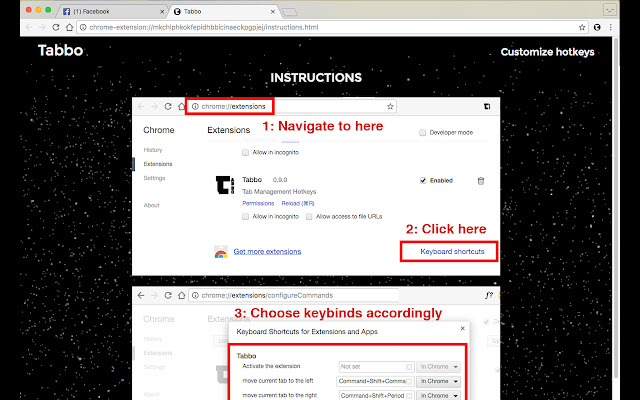This screenshot has height=400, width=640.
Task: Click the Reload (⌘R) link
Action: pos(298,203)
